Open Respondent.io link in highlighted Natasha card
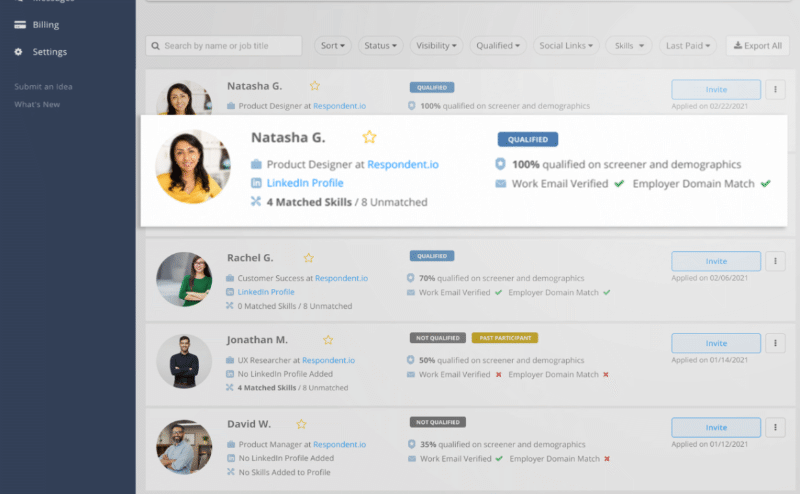Viewport: 800px width, 494px height. pos(403,164)
